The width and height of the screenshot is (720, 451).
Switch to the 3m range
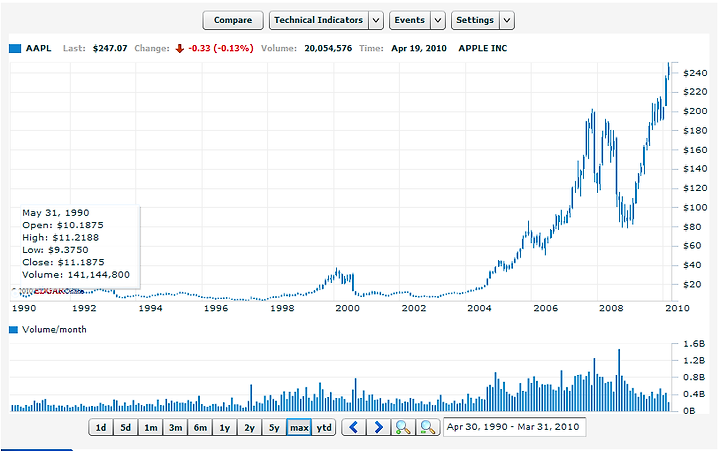point(175,428)
